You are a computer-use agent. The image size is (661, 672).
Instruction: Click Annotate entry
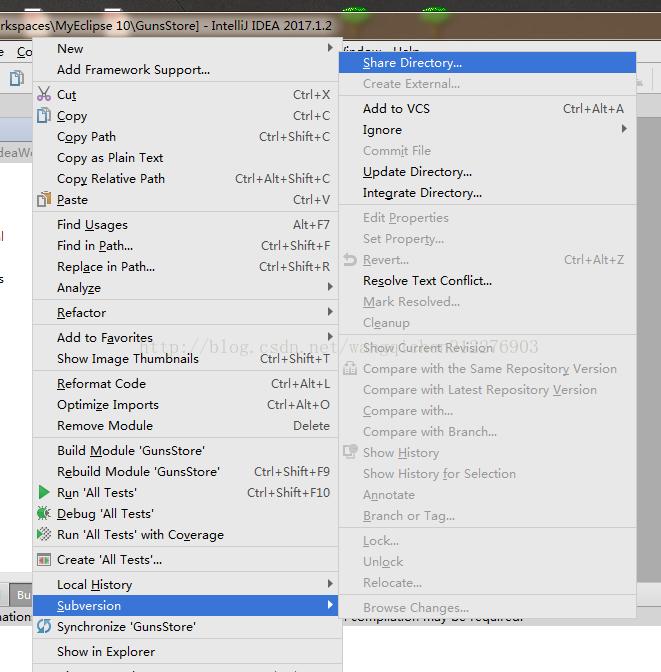click(x=487, y=495)
